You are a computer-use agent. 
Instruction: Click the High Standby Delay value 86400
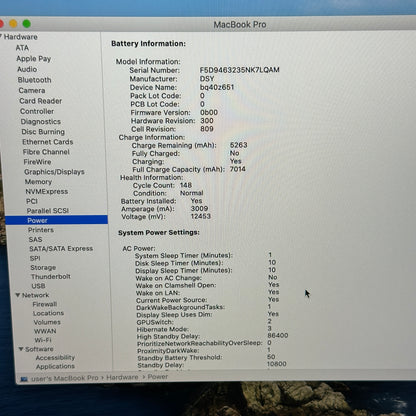click(278, 336)
